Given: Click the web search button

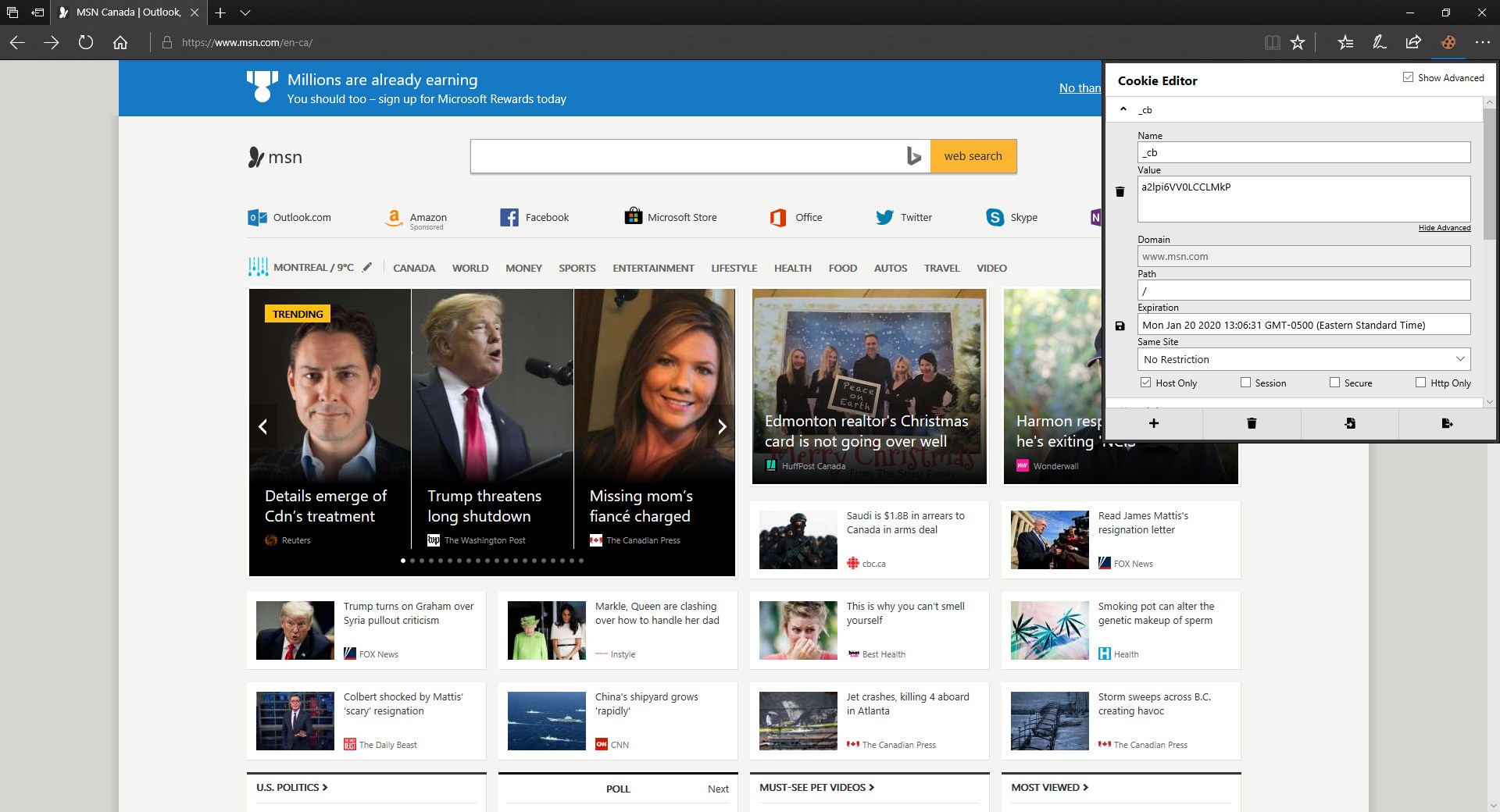Looking at the screenshot, I should click(x=973, y=156).
